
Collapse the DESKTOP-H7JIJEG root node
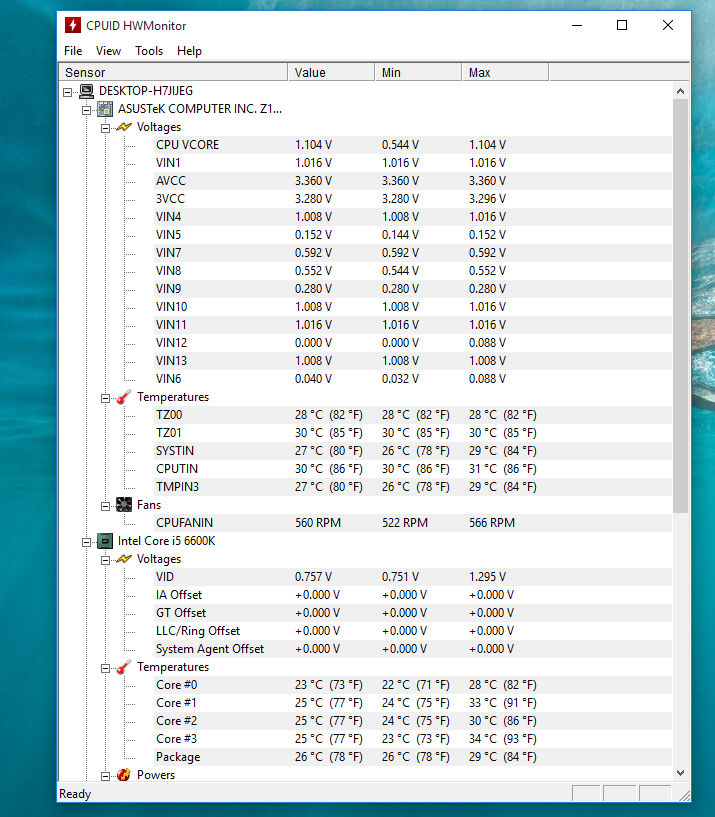(67, 92)
